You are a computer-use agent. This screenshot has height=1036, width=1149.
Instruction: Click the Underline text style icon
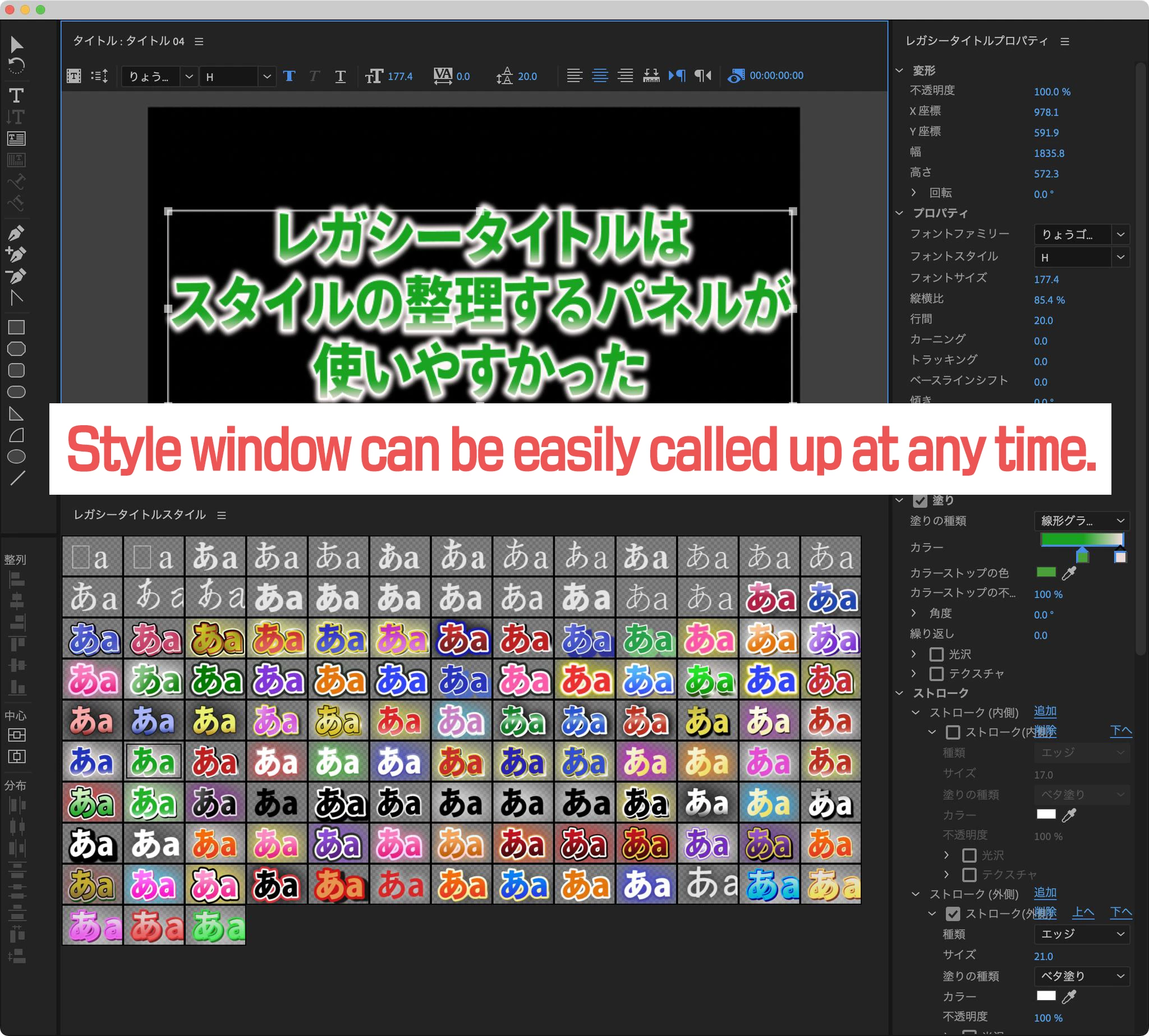[341, 76]
